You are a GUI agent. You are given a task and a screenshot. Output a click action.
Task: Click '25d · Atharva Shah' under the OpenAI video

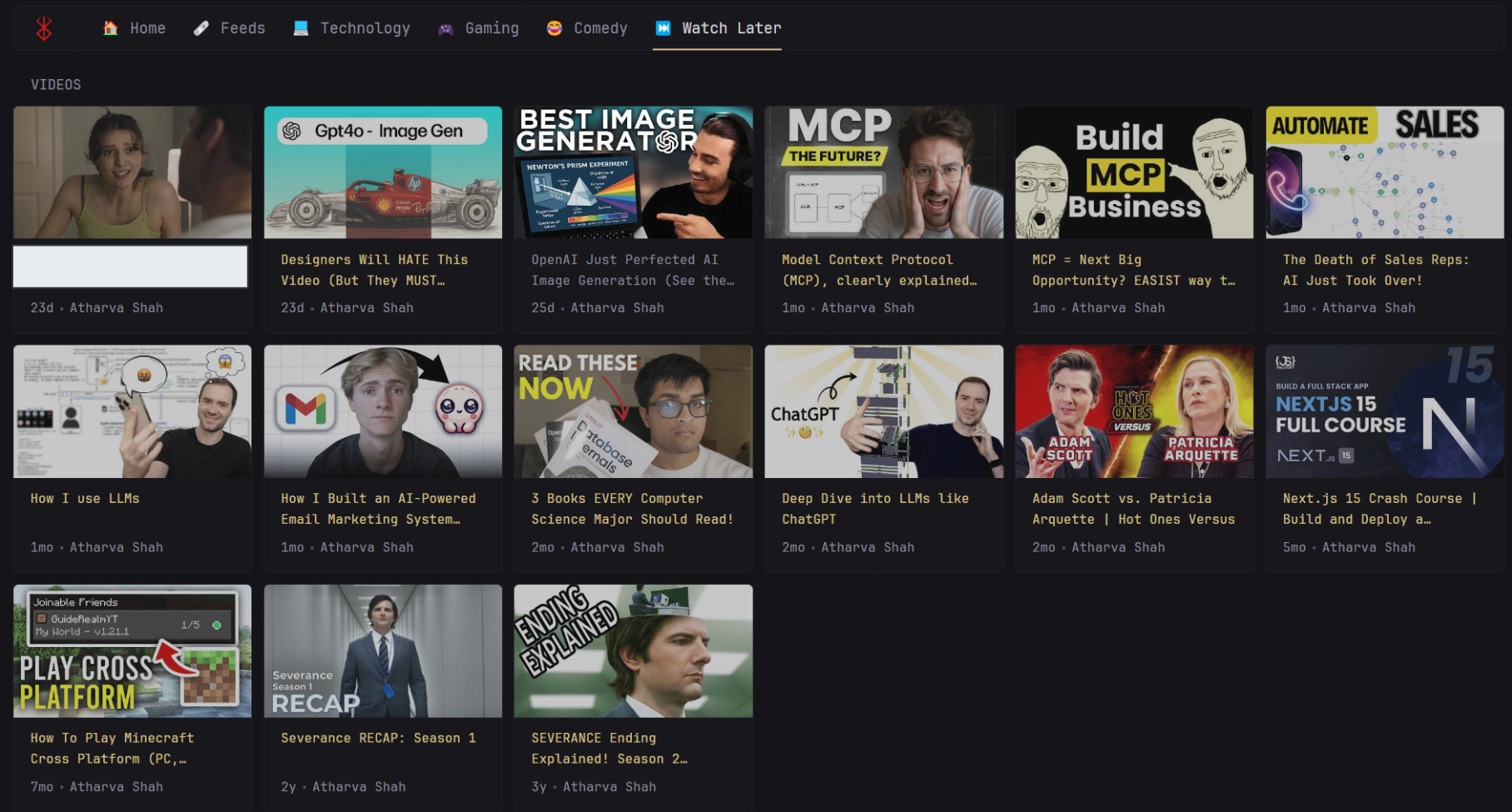(x=598, y=307)
